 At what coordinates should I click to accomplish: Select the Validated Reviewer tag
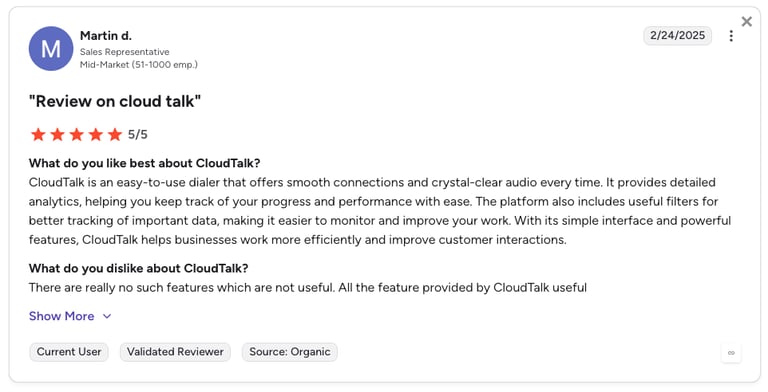[175, 352]
